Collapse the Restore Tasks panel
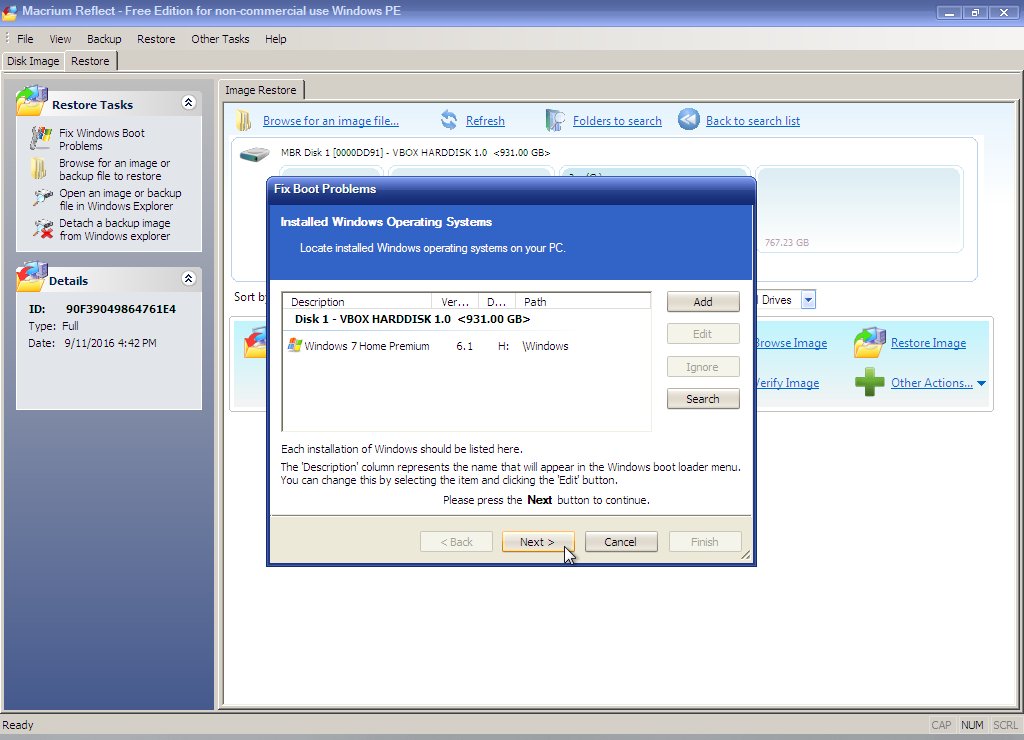This screenshot has width=1024, height=740. 188,103
